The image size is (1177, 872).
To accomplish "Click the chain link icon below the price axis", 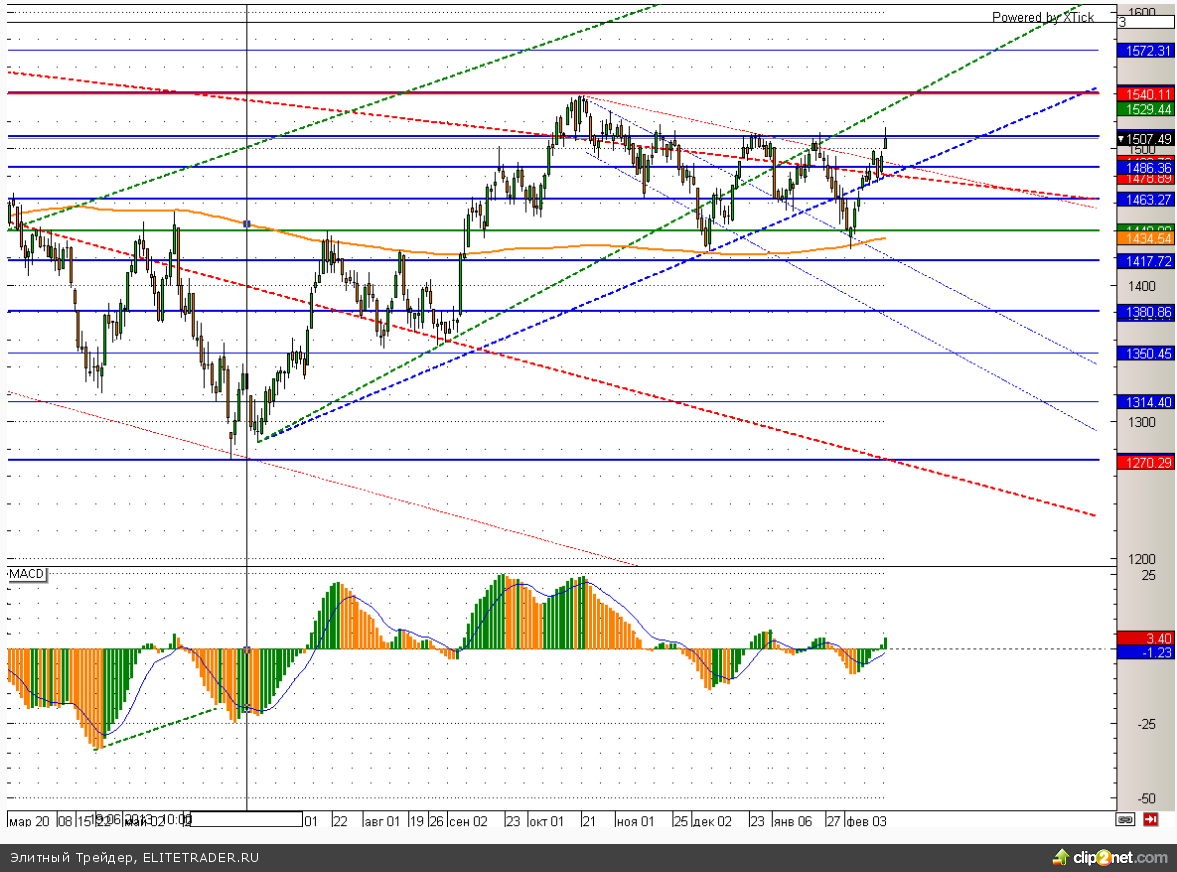I will pos(1124,819).
